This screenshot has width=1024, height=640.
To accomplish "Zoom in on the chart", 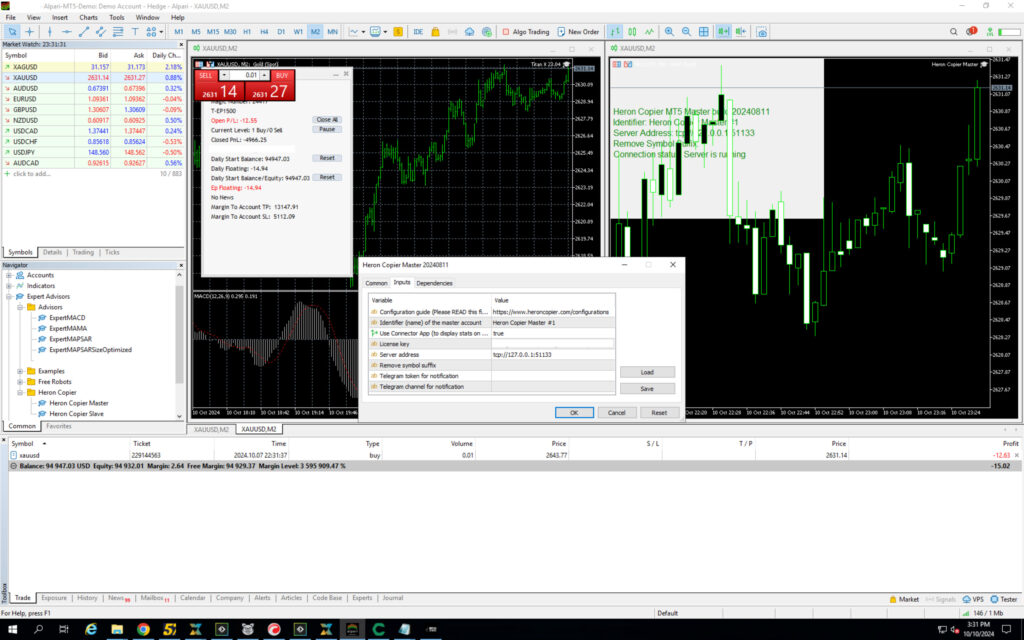I will pos(669,31).
